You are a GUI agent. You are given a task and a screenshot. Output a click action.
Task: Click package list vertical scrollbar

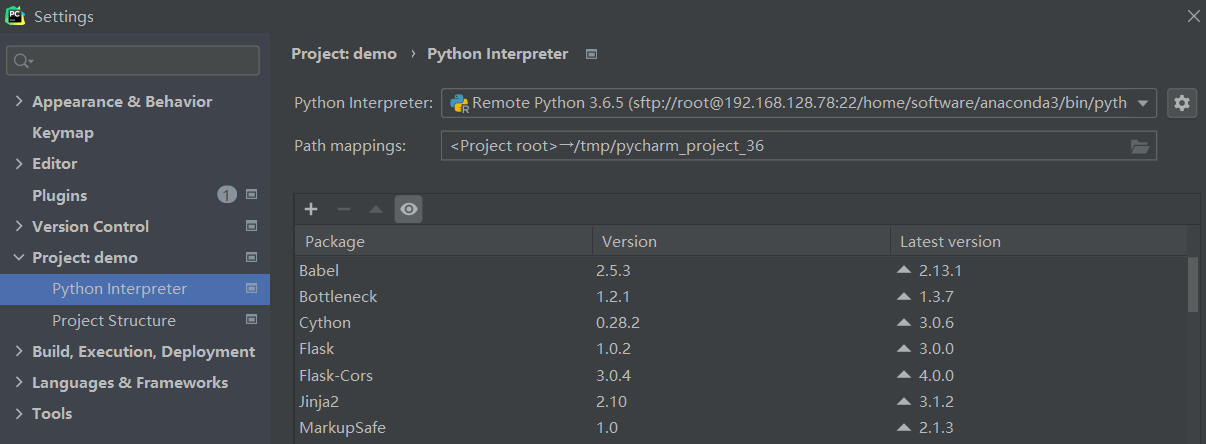point(1192,285)
